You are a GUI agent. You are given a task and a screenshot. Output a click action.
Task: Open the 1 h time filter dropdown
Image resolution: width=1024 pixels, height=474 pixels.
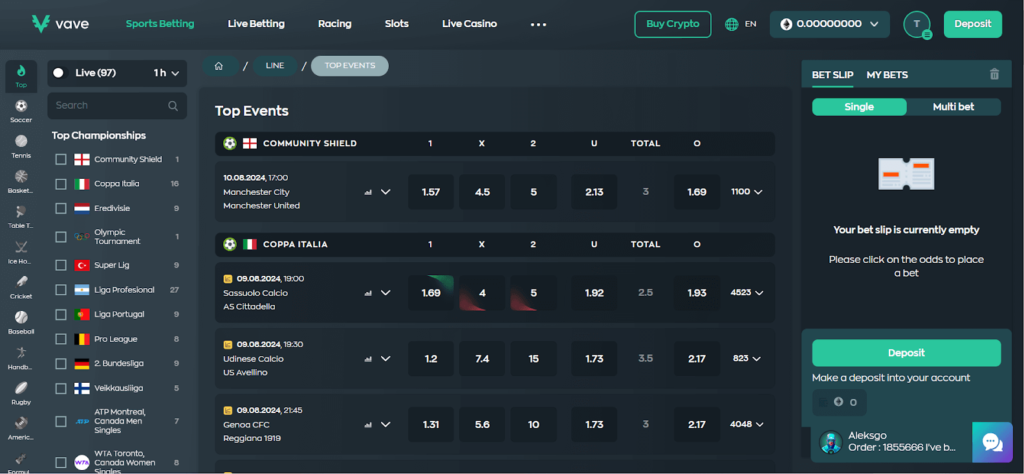166,73
